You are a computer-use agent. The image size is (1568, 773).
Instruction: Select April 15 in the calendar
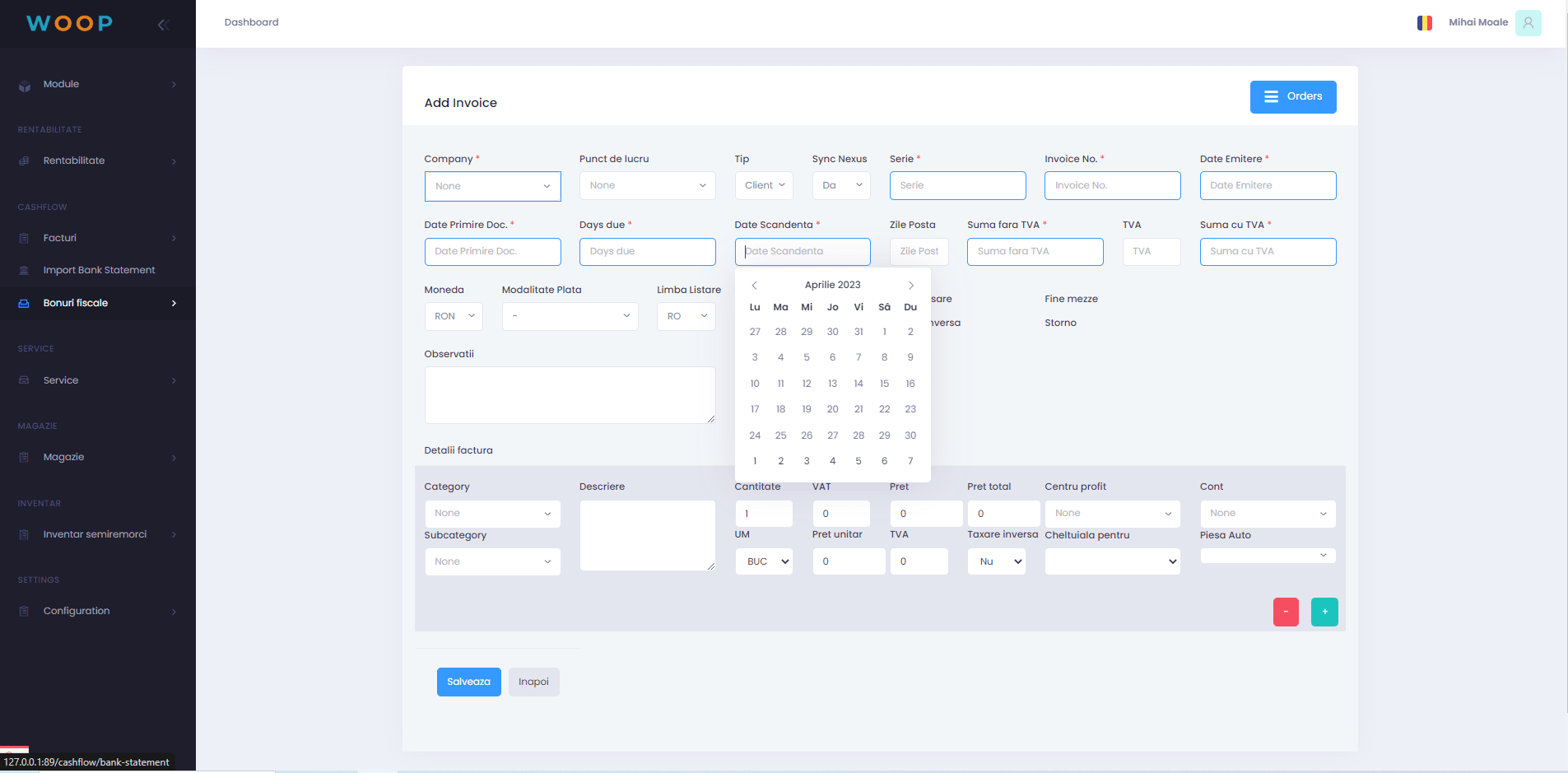pyautogui.click(x=884, y=383)
